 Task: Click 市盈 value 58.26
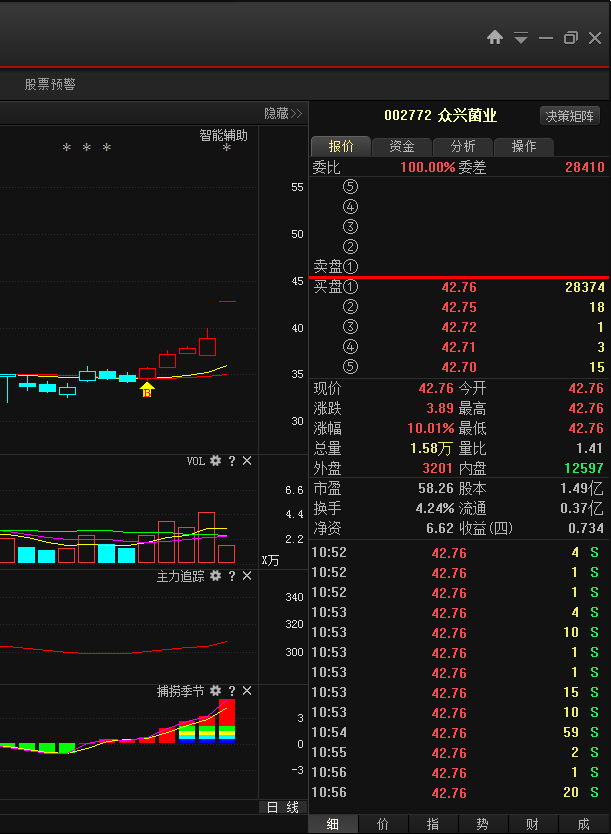[x=436, y=488]
